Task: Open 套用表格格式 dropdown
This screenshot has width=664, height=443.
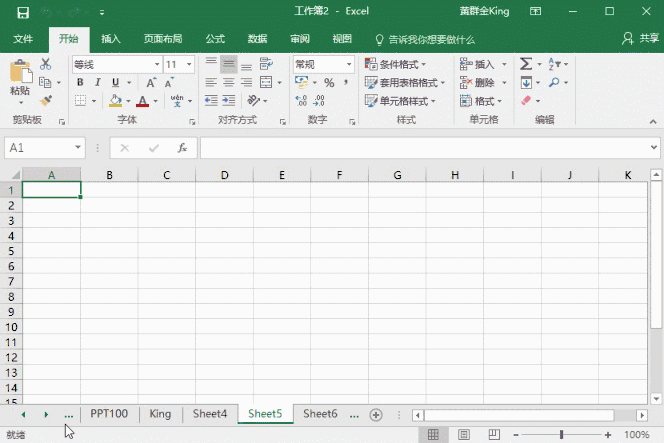Action: pyautogui.click(x=405, y=83)
